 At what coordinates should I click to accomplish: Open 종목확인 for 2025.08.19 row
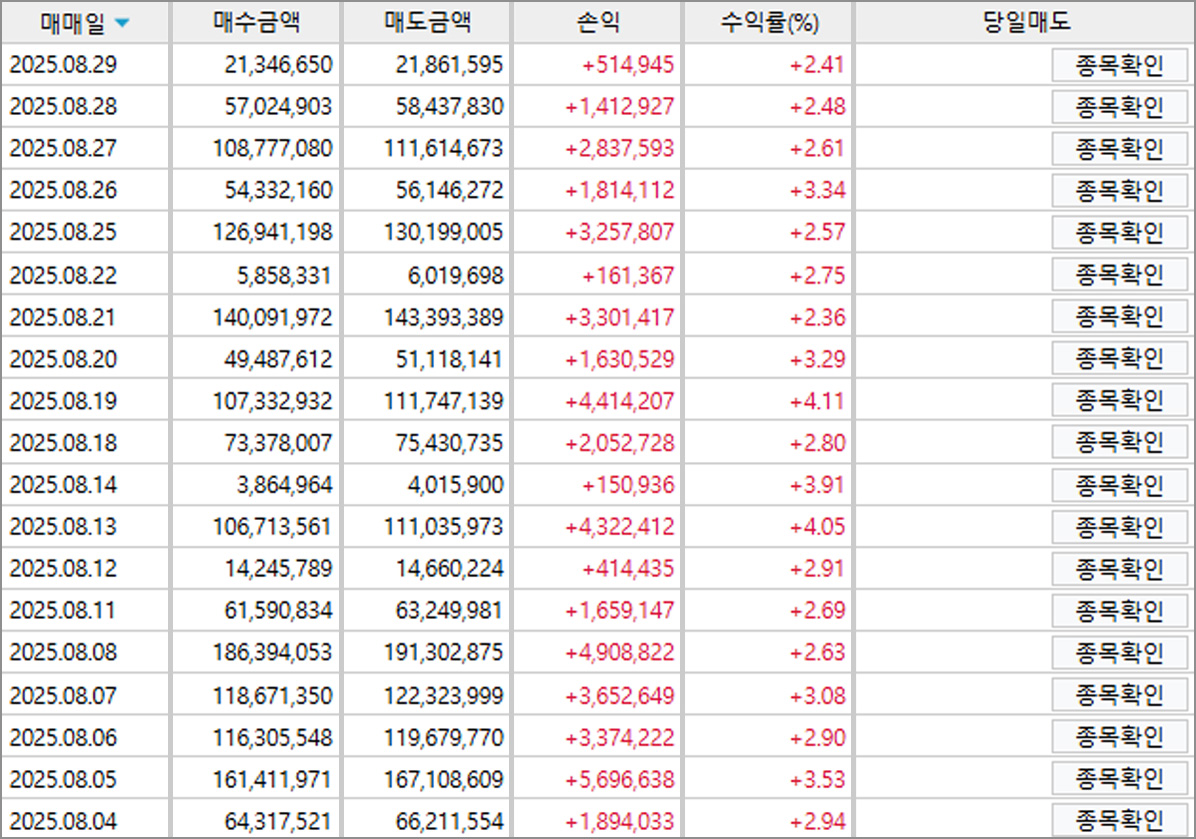tap(1119, 401)
